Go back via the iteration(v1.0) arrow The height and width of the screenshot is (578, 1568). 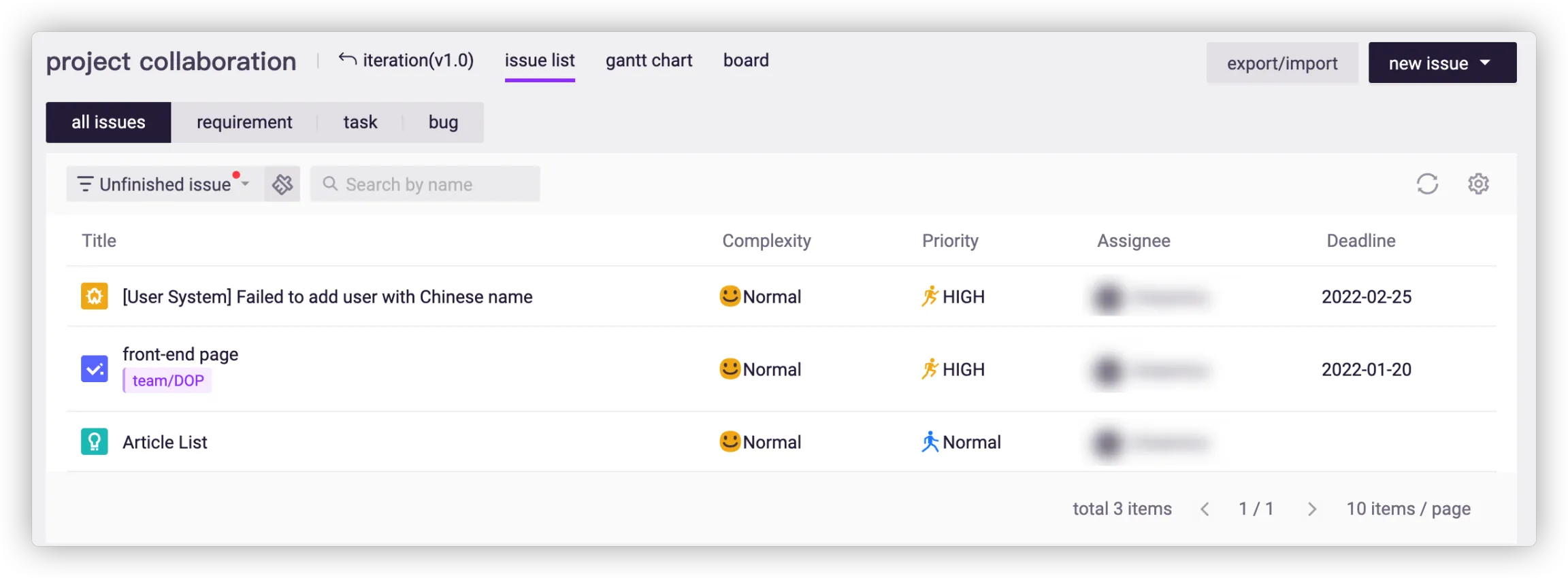tap(347, 60)
